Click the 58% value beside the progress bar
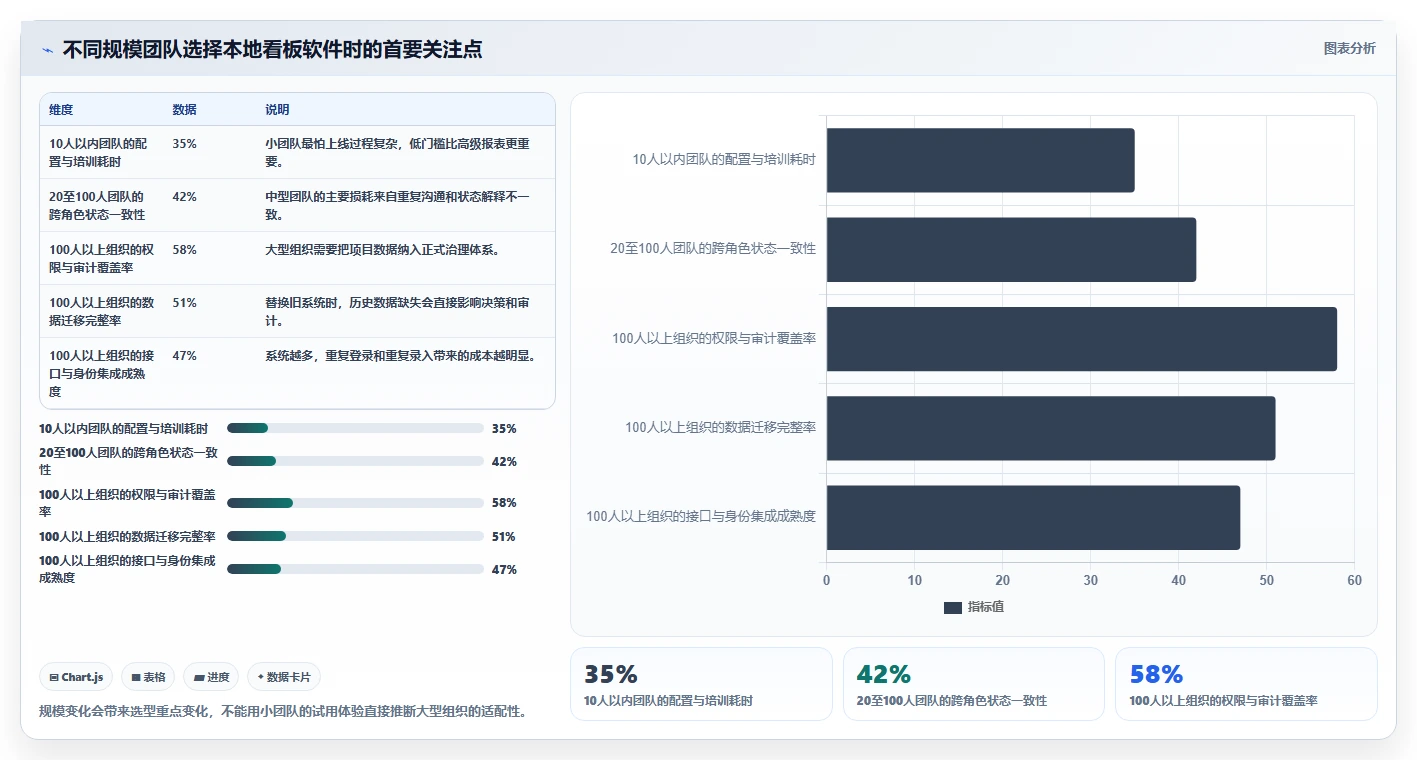The width and height of the screenshot is (1417, 760). click(x=504, y=503)
